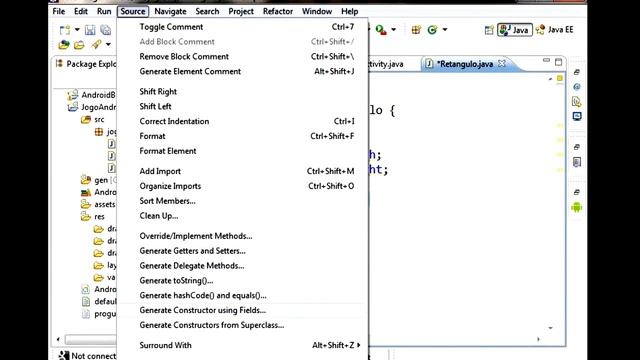Screen dimensions: 640x360
Task: Open the File menu
Action: [59, 11]
